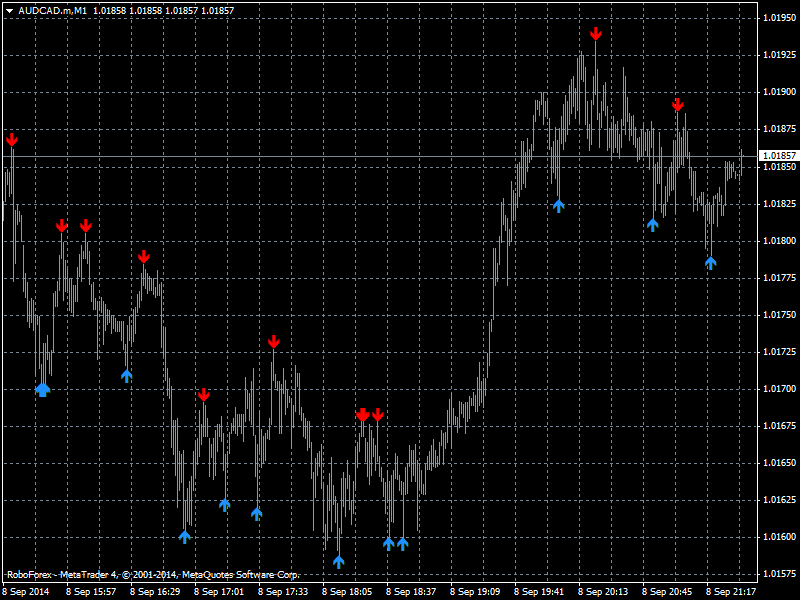This screenshot has width=800, height=600.
Task: Click the 1.01775 price scale label
Action: tap(779, 278)
